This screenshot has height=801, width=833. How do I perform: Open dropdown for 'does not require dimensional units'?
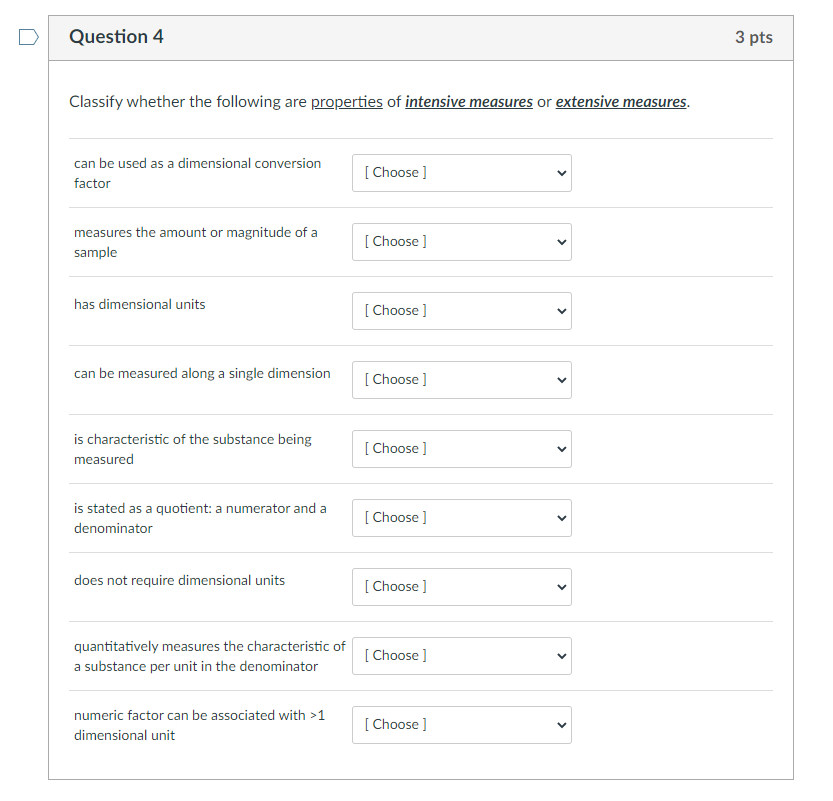coord(461,586)
